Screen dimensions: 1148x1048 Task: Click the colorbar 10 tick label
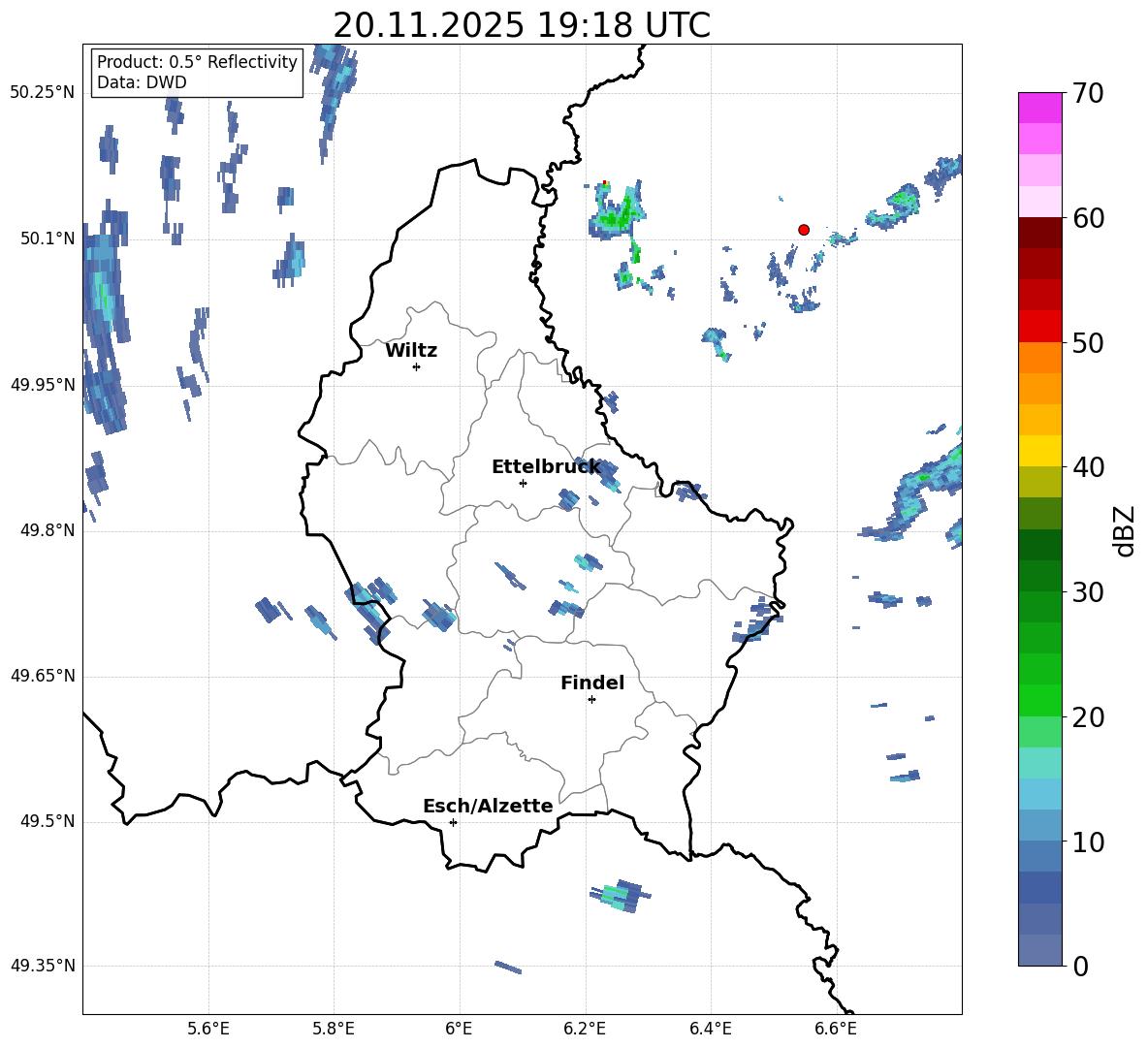(1088, 842)
